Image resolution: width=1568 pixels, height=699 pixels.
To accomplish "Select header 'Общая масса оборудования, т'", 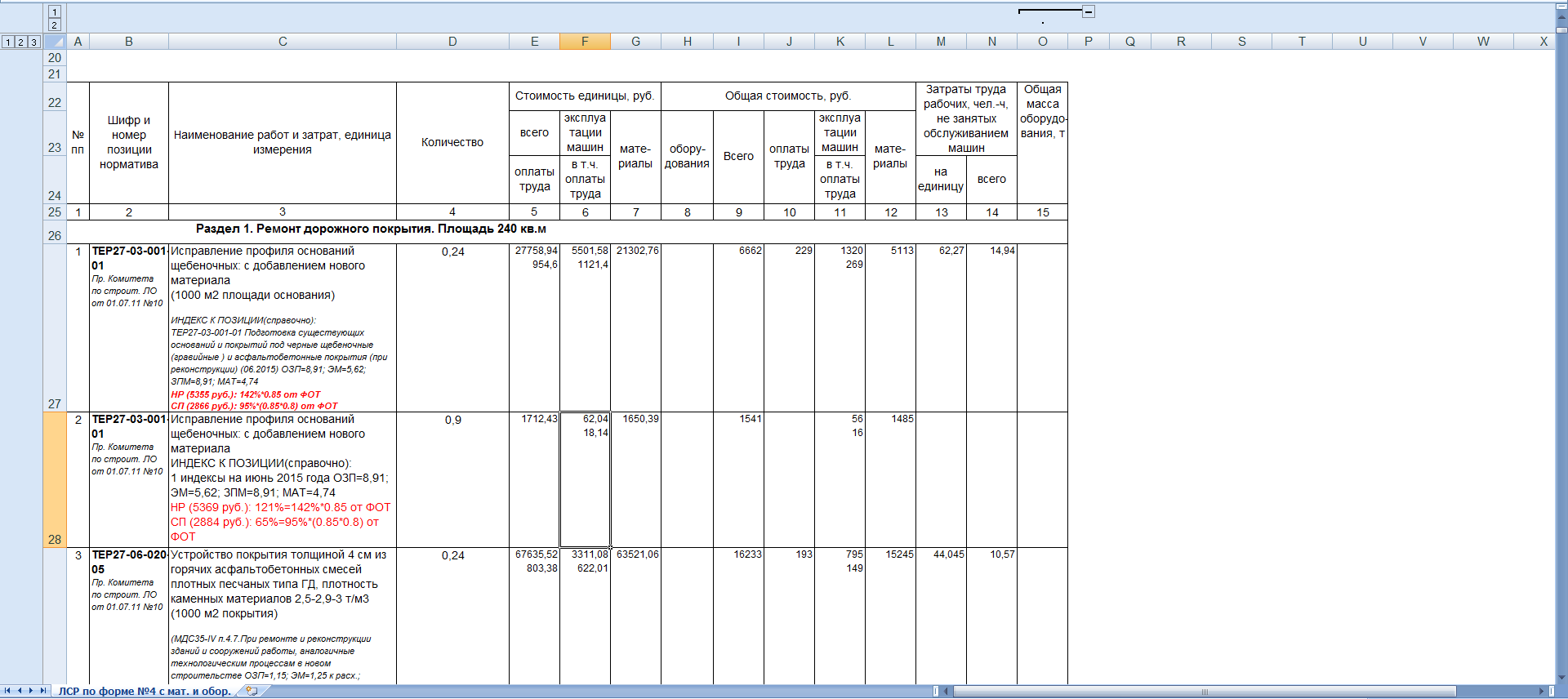I will coord(1042,143).
